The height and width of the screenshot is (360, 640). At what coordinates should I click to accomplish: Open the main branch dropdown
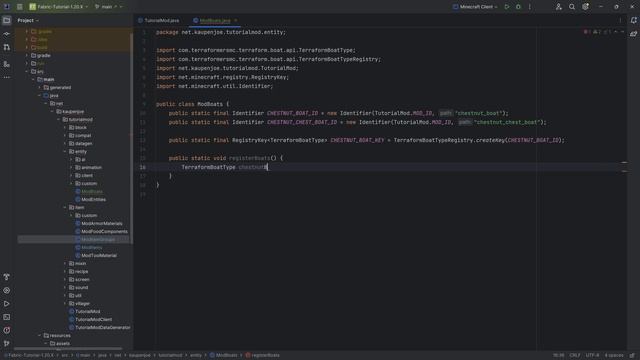click(x=108, y=7)
